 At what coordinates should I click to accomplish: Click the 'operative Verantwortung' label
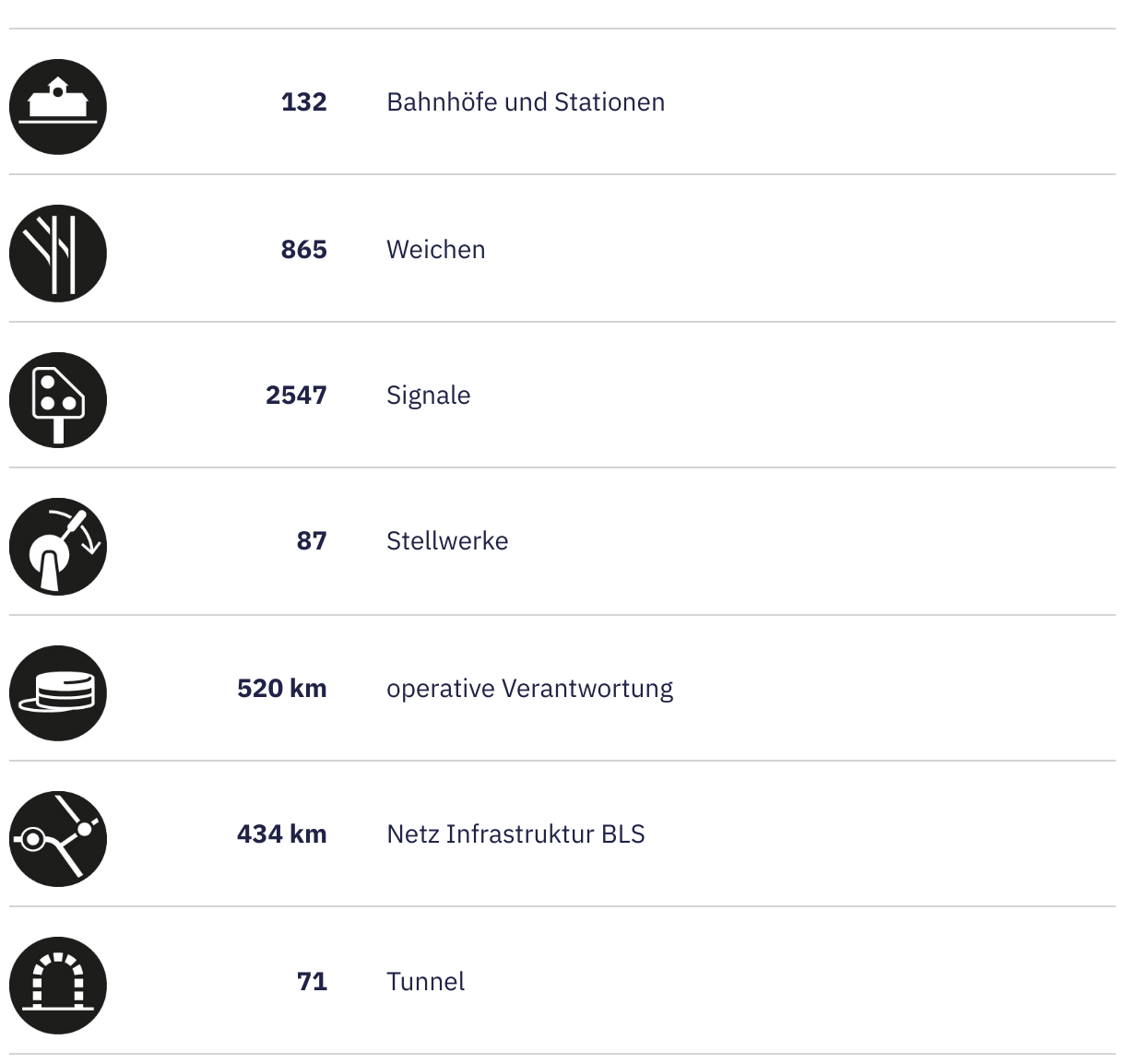529,688
